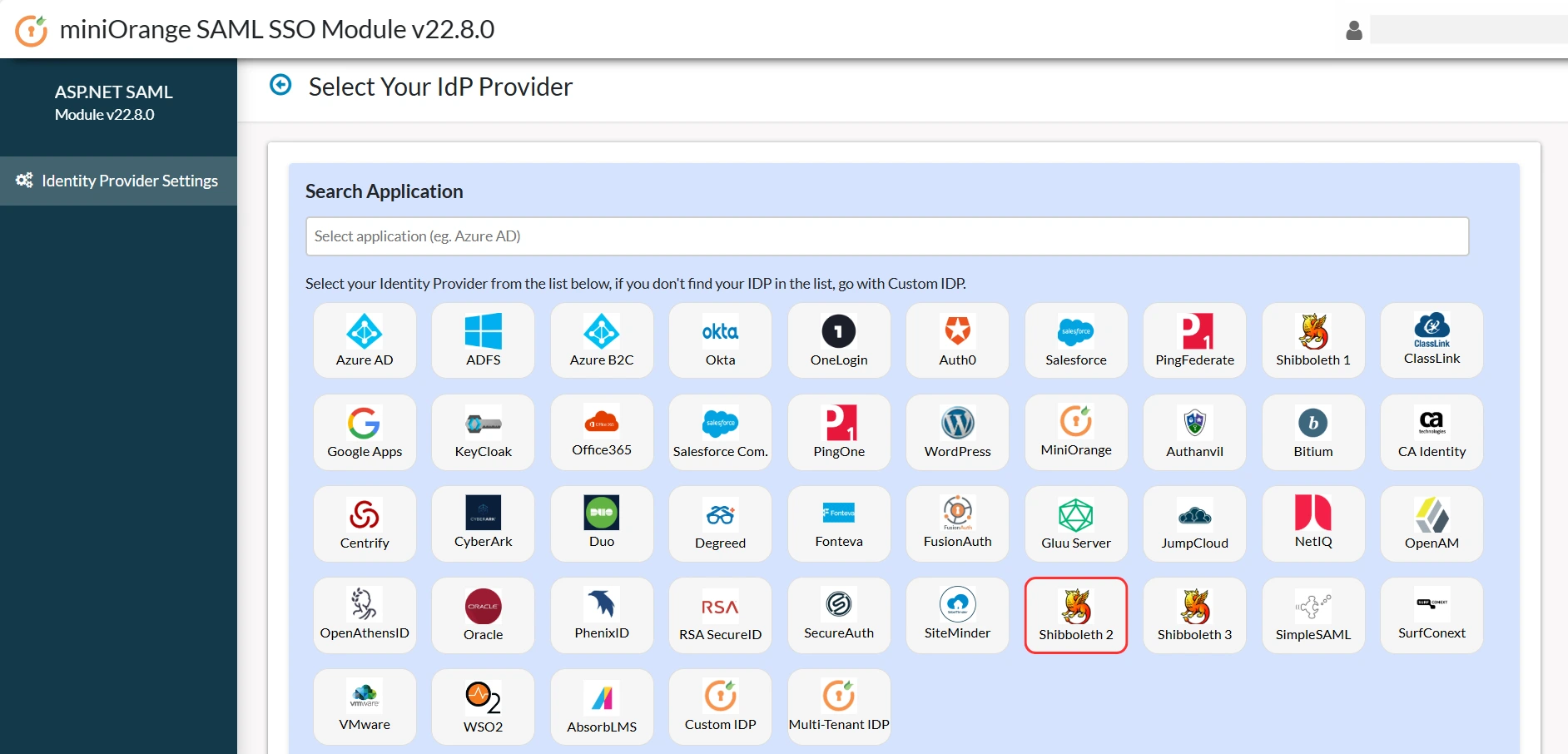Image resolution: width=1568 pixels, height=754 pixels.
Task: Pick the CyberArk provider
Action: pos(484,523)
